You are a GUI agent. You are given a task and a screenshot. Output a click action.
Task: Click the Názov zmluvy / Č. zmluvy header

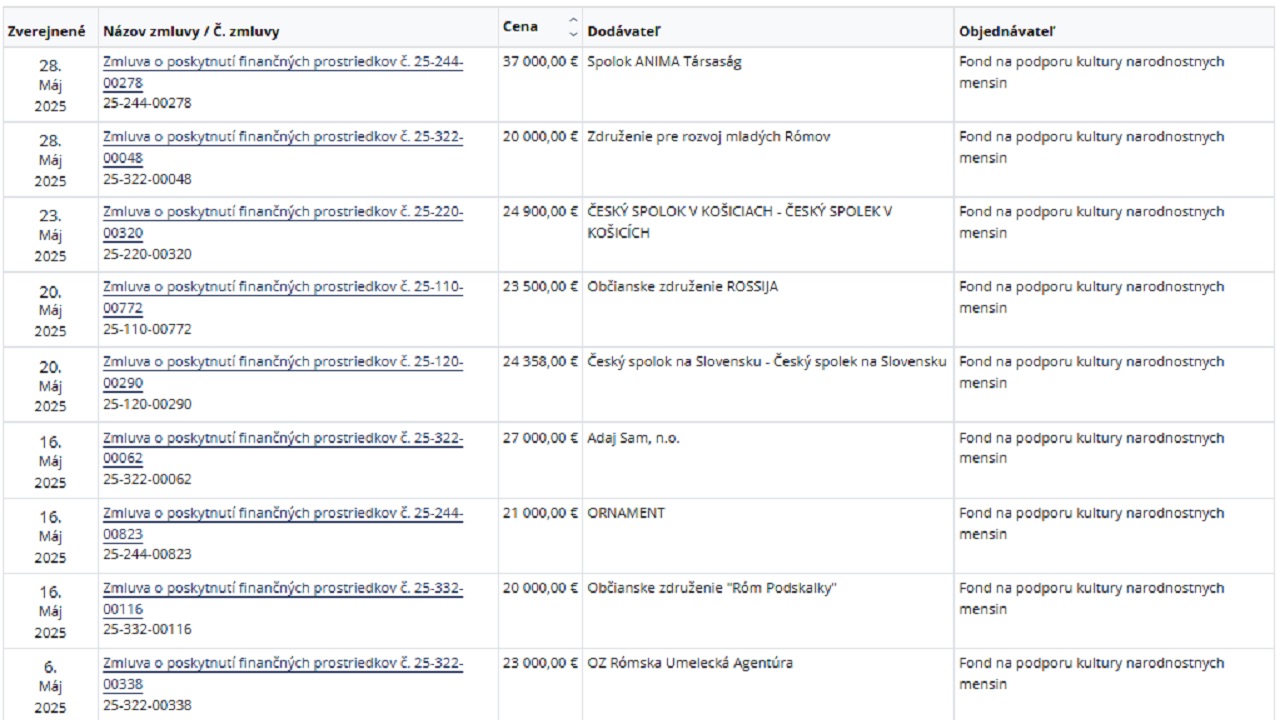[x=191, y=32]
